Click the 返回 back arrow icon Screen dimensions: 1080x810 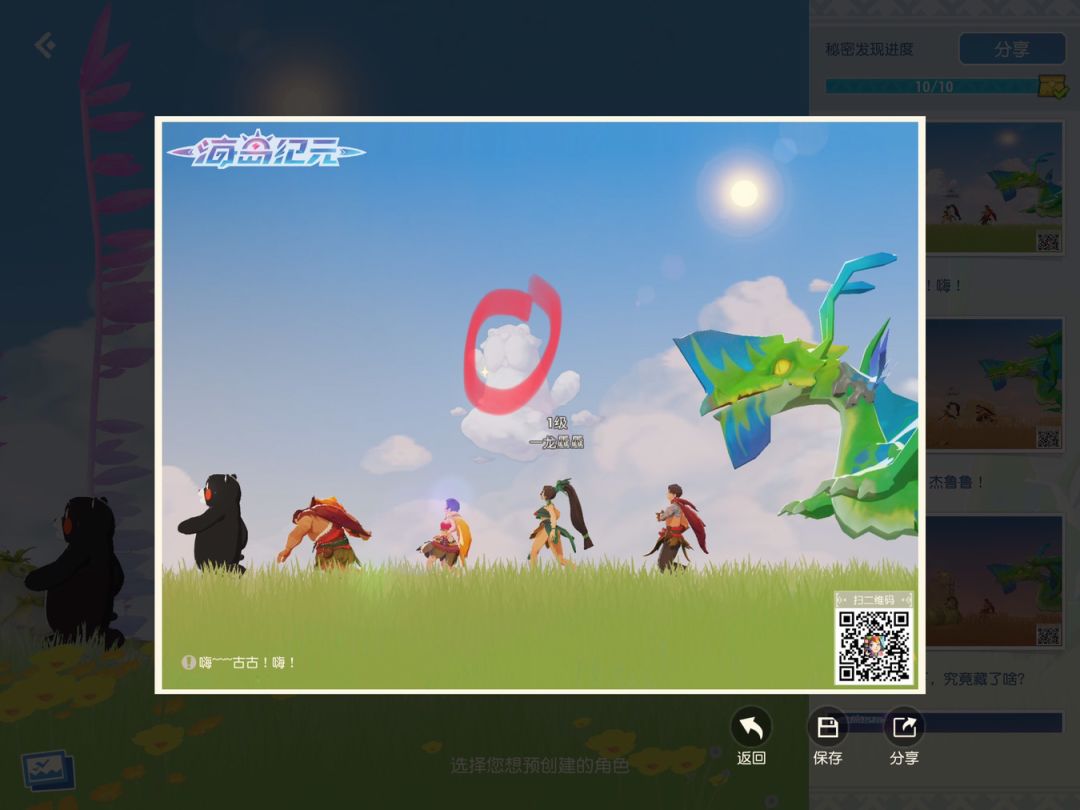click(751, 728)
